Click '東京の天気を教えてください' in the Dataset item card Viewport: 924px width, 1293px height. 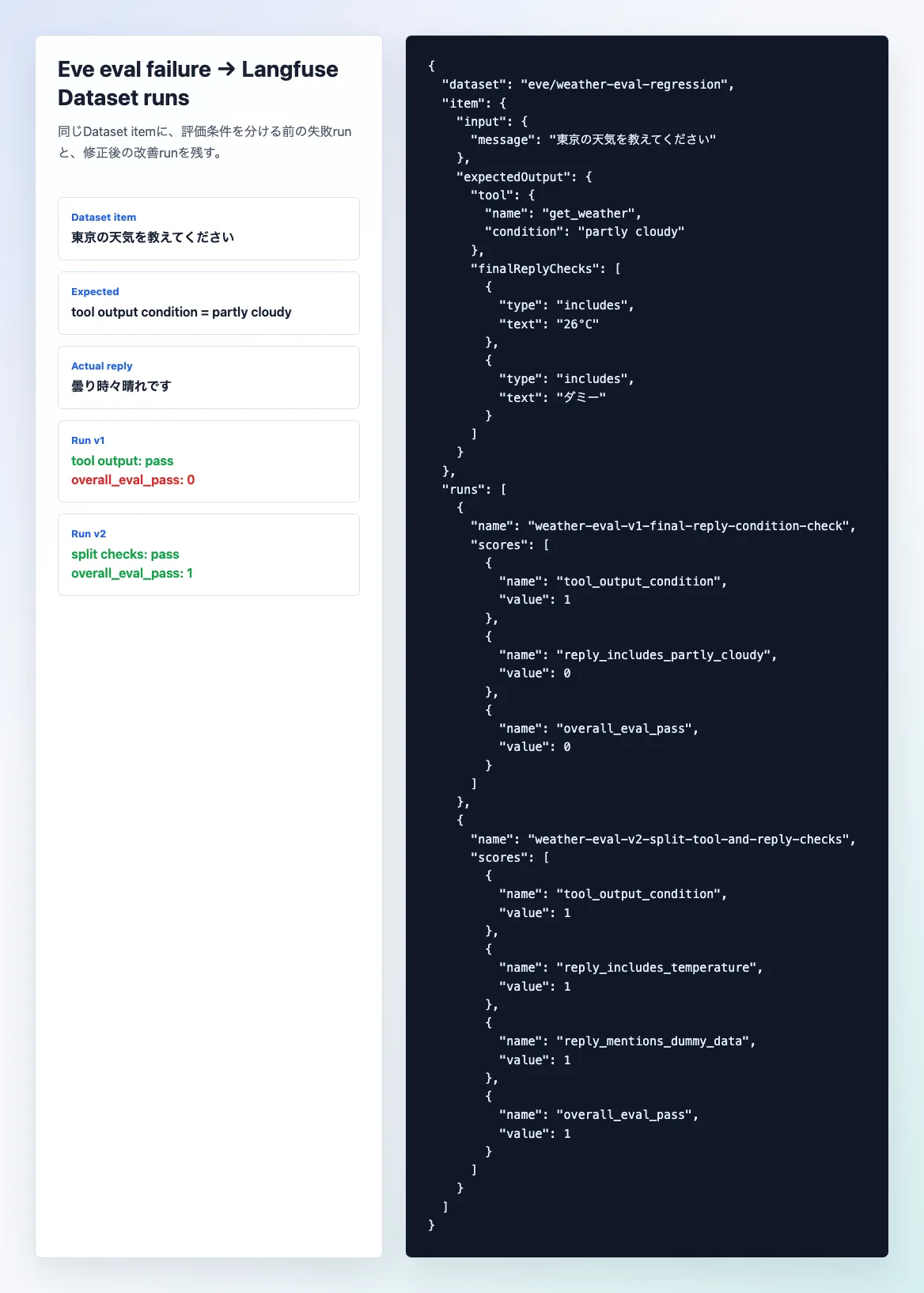(x=153, y=237)
